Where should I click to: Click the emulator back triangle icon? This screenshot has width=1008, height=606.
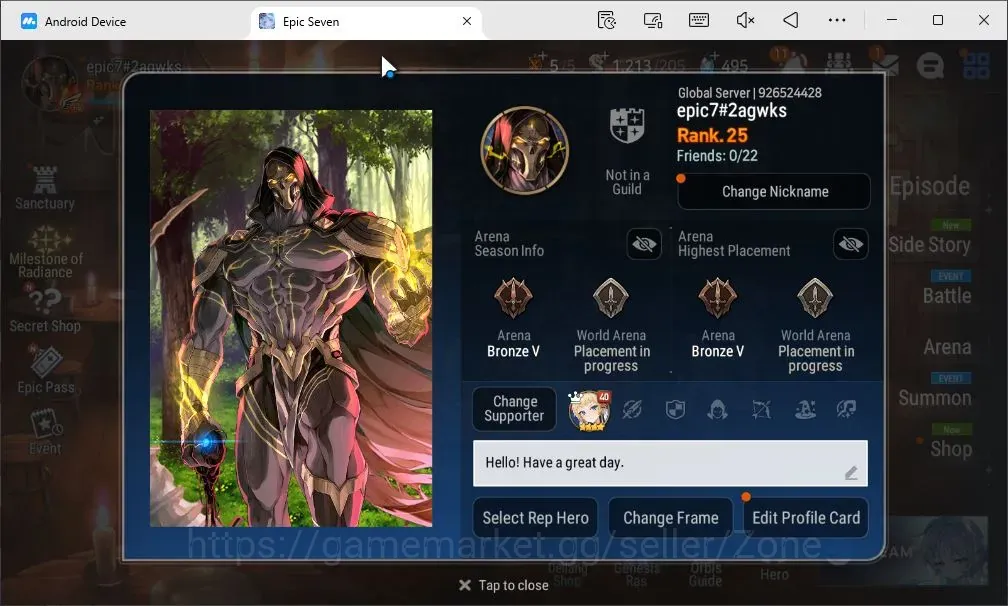click(791, 21)
